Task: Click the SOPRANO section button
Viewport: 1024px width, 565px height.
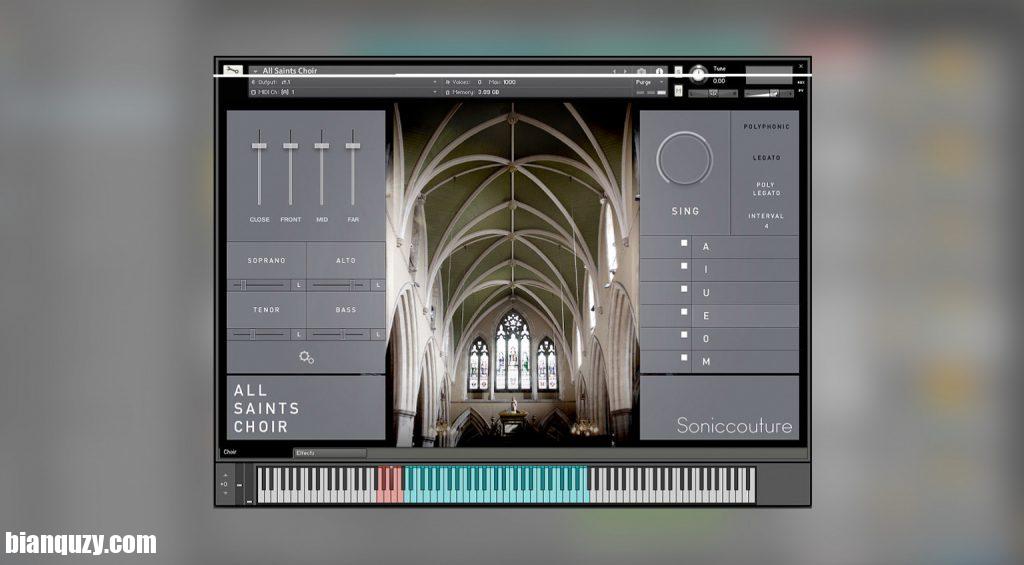Action: (x=266, y=261)
